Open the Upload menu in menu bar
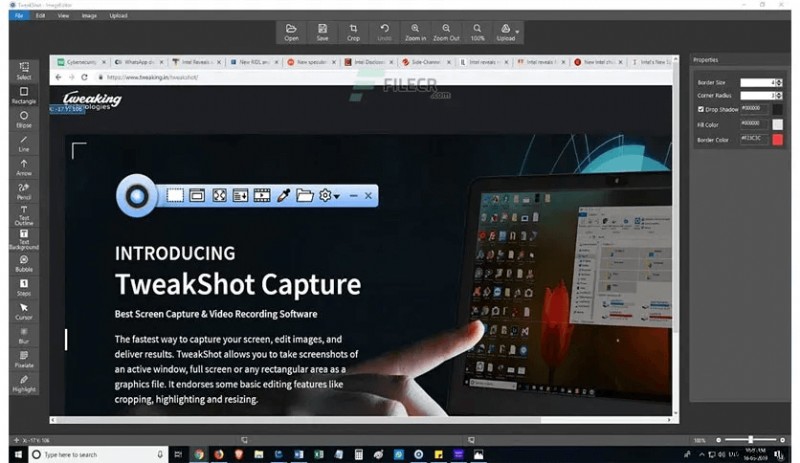 pyautogui.click(x=118, y=15)
